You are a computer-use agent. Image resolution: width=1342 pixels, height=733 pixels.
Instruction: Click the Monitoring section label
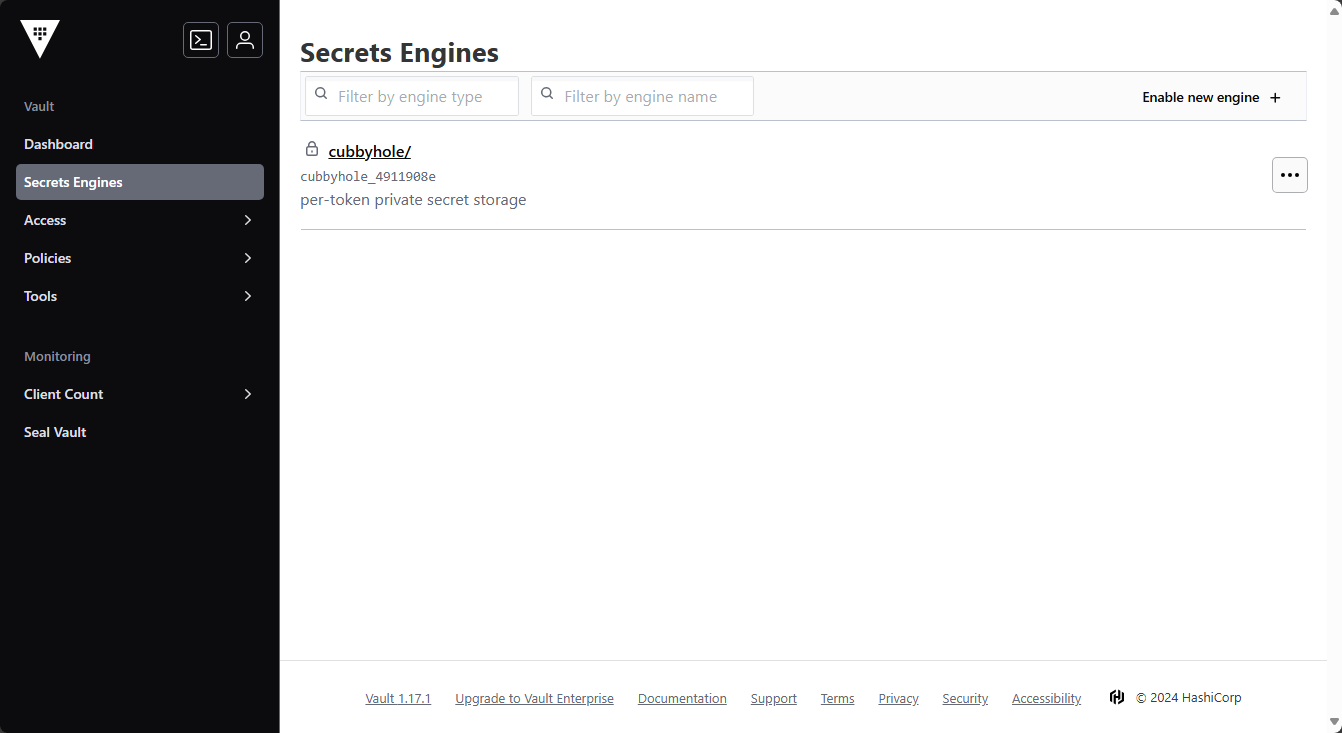click(57, 356)
